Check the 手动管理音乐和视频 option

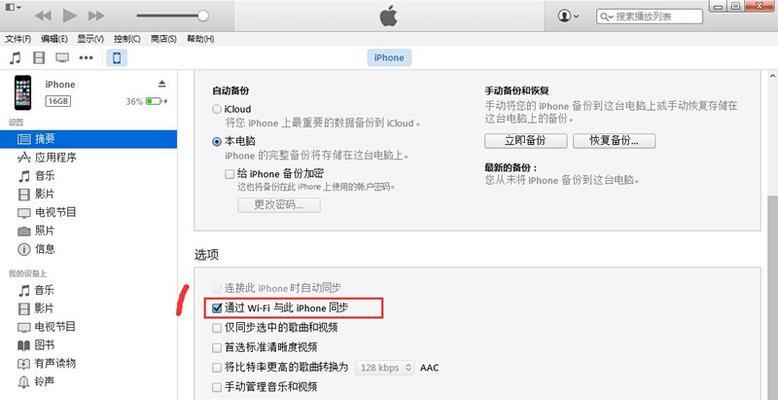[x=216, y=387]
